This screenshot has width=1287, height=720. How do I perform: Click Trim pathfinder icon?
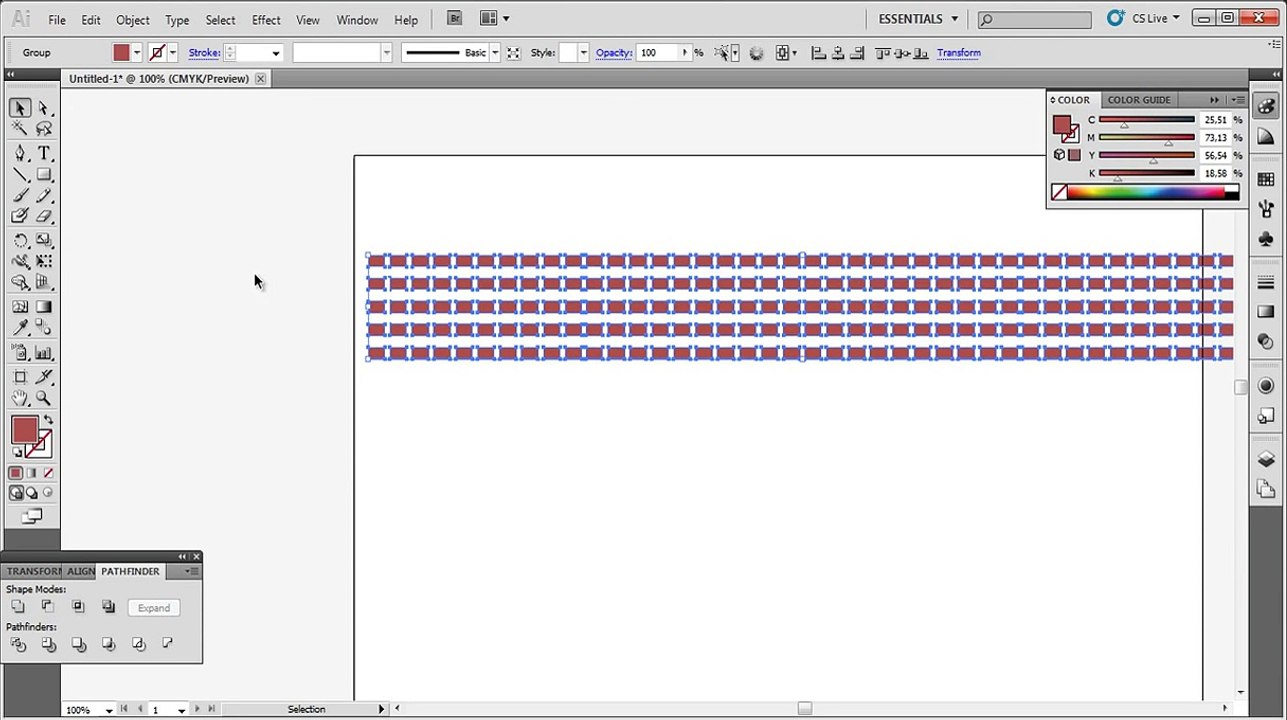[x=48, y=645]
